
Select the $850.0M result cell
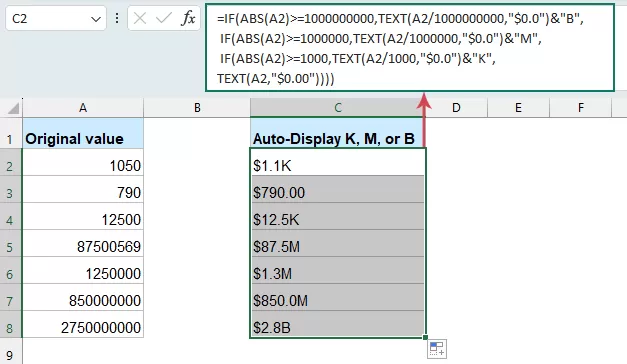pos(338,297)
